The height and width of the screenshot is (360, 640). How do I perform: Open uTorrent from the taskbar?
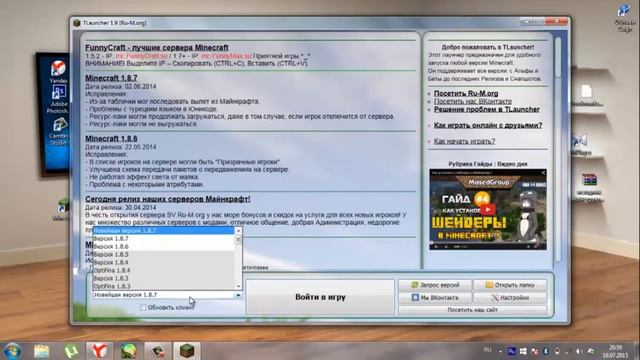click(71, 351)
